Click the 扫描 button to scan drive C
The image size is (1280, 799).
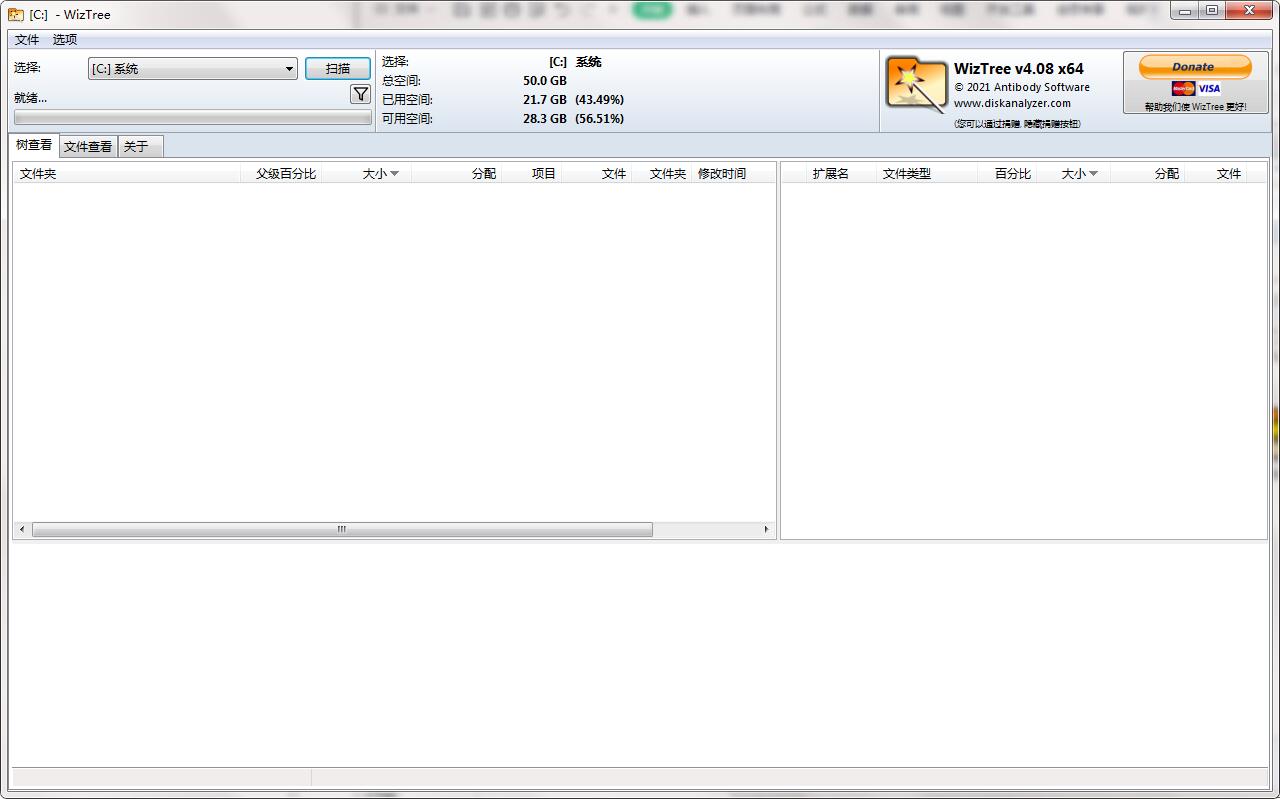[338, 68]
